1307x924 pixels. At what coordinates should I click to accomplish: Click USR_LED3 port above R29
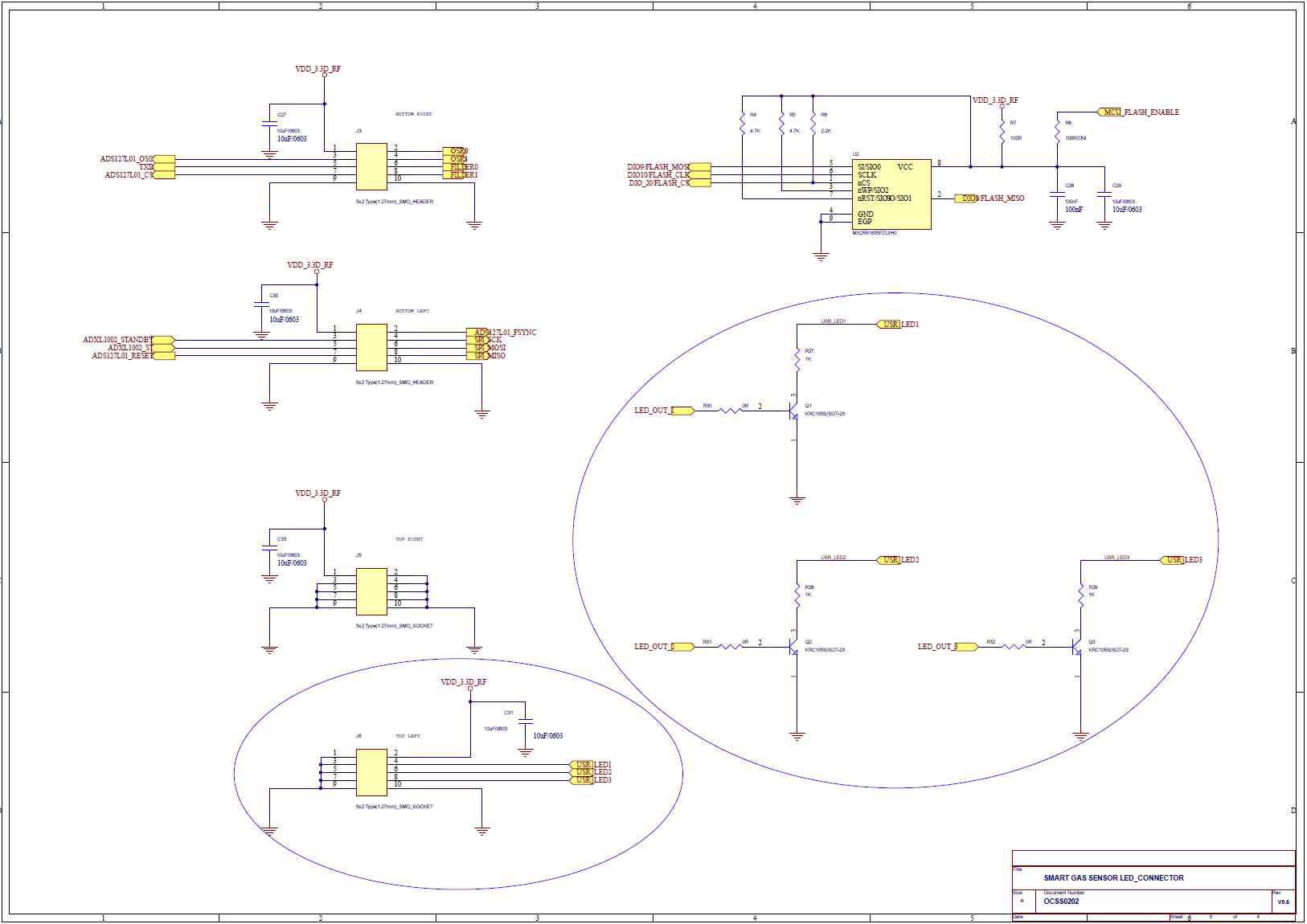[x=1182, y=560]
